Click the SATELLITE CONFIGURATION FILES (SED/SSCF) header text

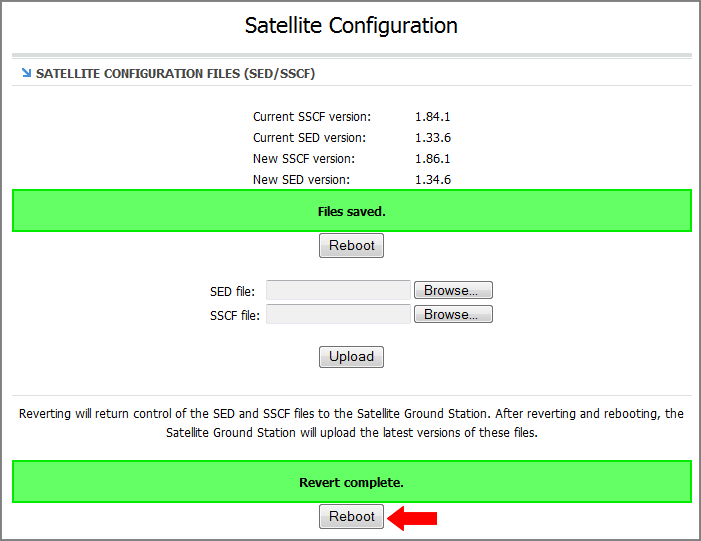click(176, 74)
